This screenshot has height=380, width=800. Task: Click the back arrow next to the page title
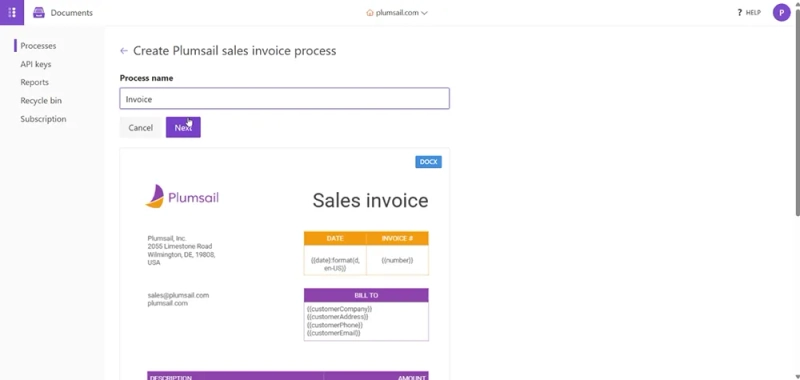tap(123, 51)
